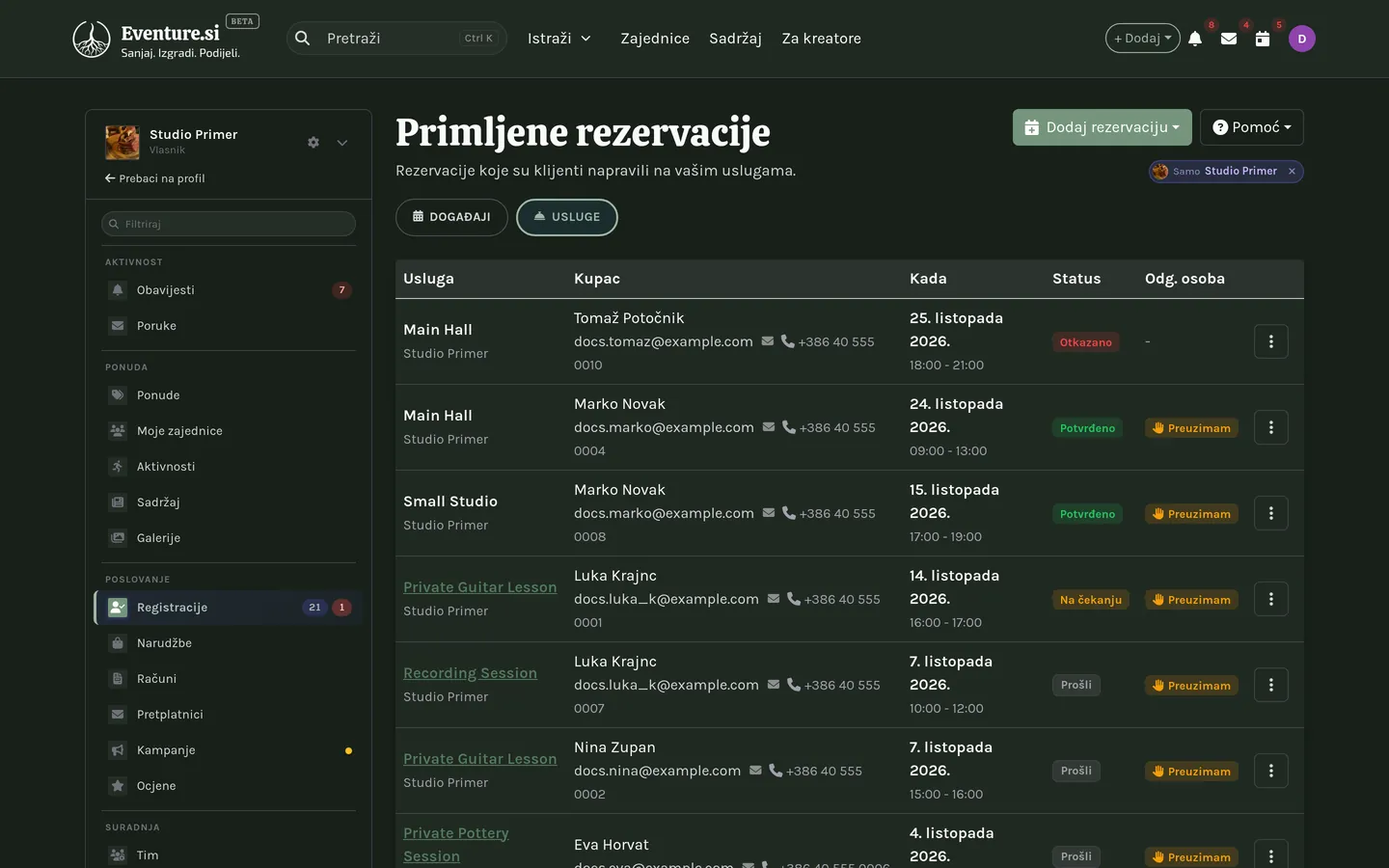
Task: Open Za kreatore in top navigation
Action: coord(822,39)
